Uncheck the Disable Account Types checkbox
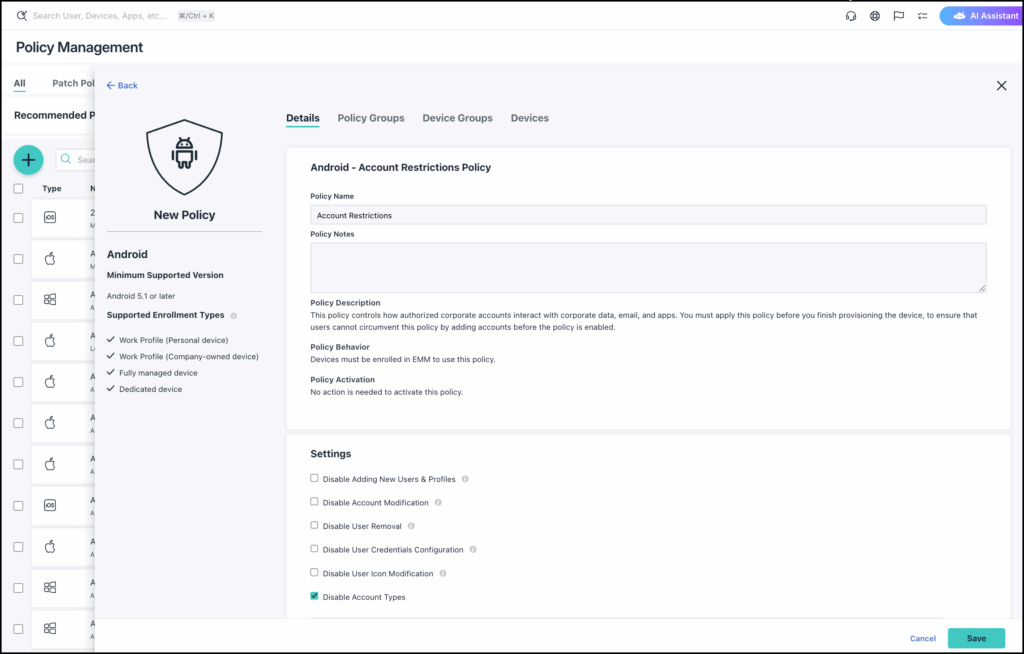Image resolution: width=1024 pixels, height=654 pixels. click(x=315, y=596)
